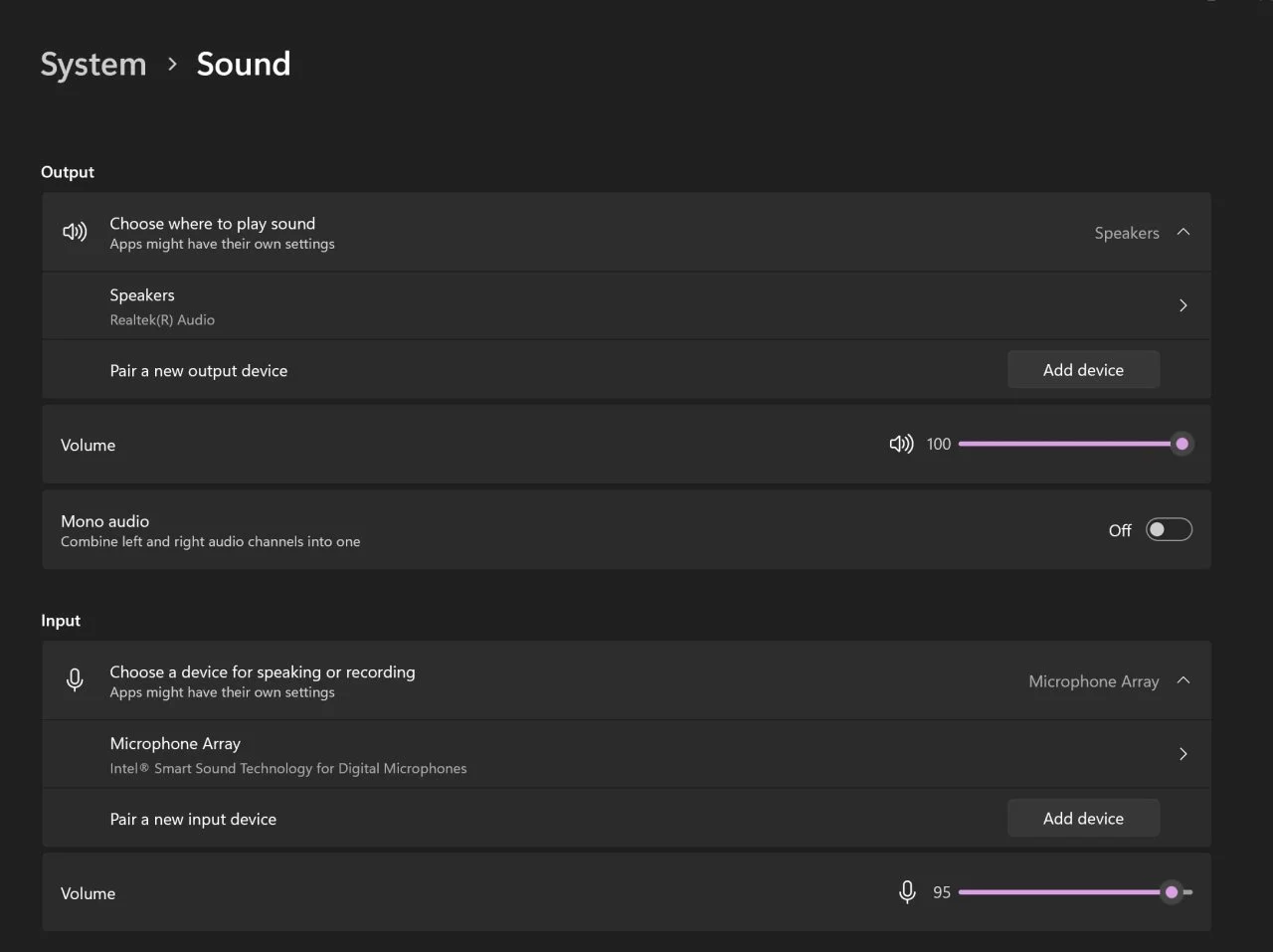This screenshot has height=952, width=1273.
Task: Click the input volume value 95
Action: 942,893
